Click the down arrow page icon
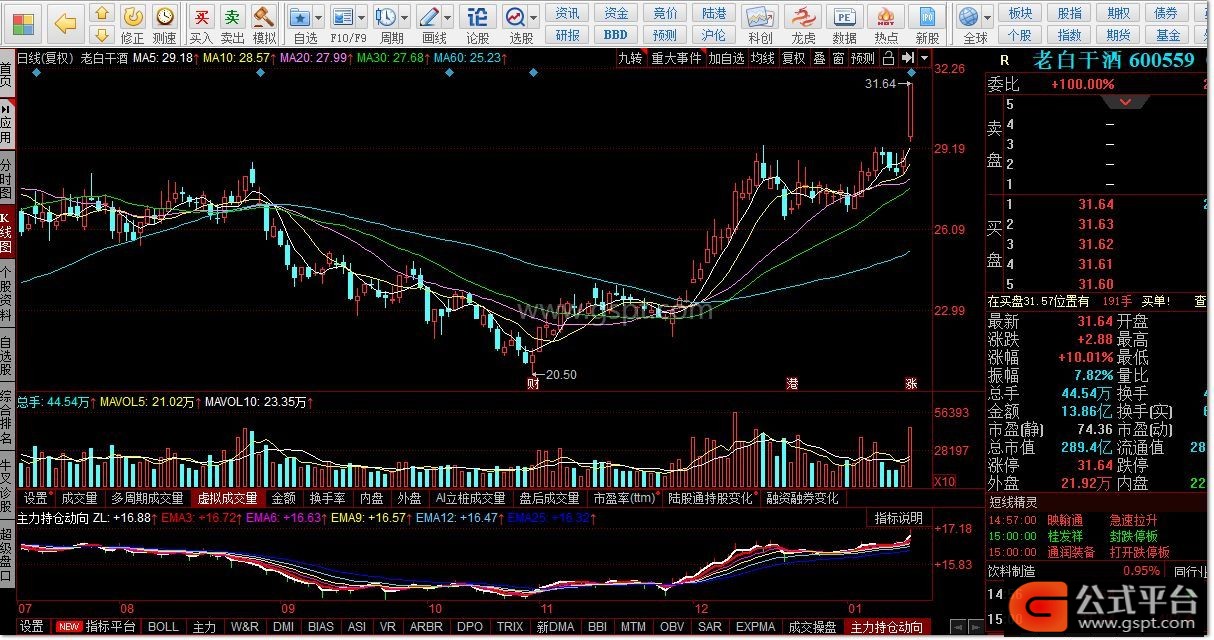 tap(101, 35)
